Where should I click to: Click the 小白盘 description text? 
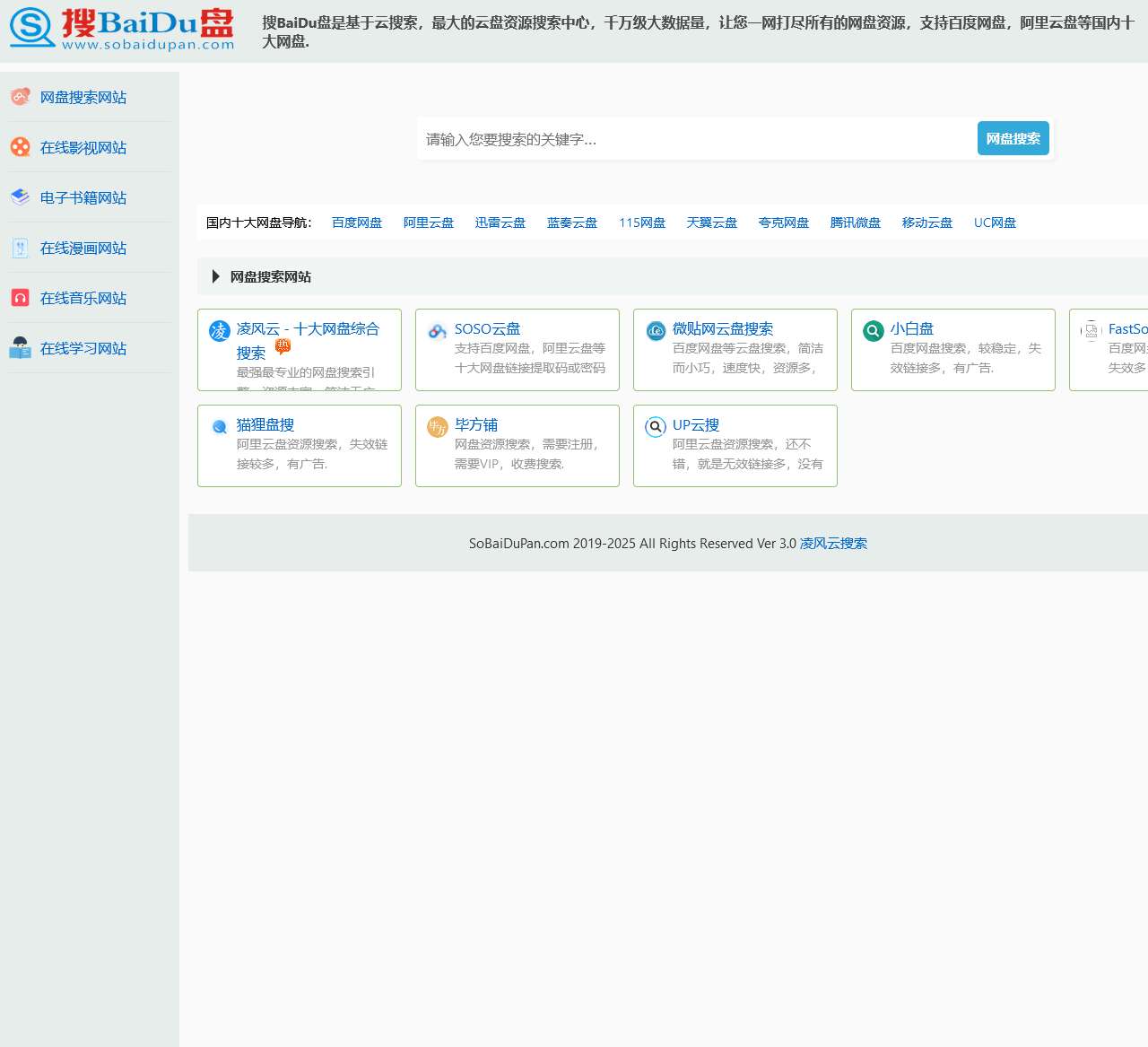pos(966,358)
